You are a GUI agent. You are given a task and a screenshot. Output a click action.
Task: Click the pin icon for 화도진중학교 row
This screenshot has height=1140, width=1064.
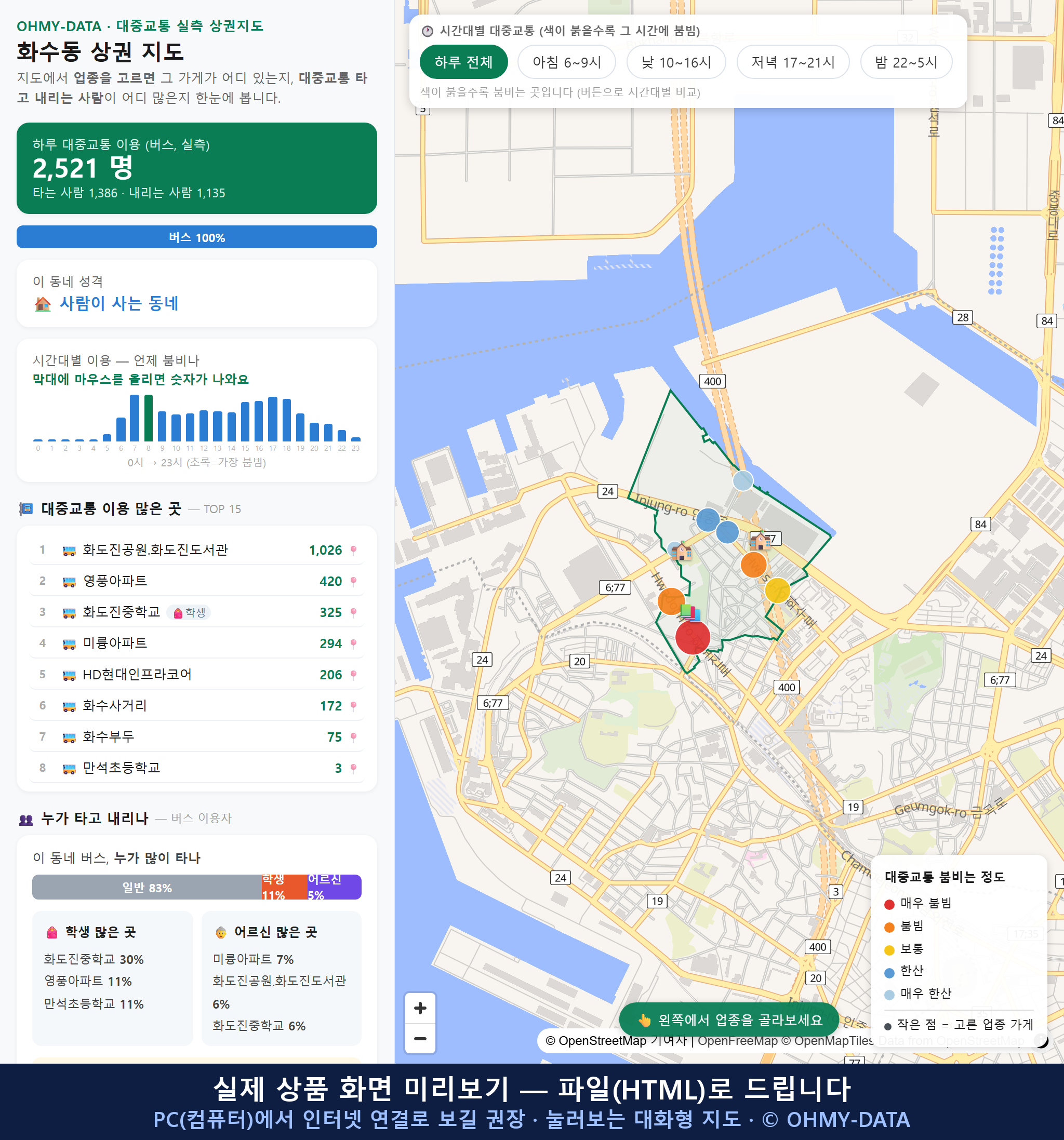coord(353,612)
